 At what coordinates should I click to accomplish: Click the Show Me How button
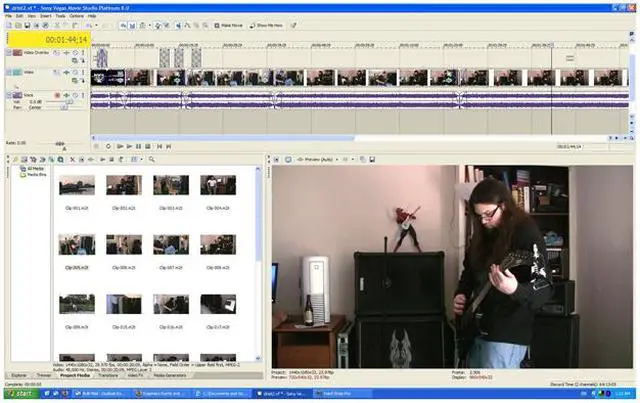click(263, 25)
